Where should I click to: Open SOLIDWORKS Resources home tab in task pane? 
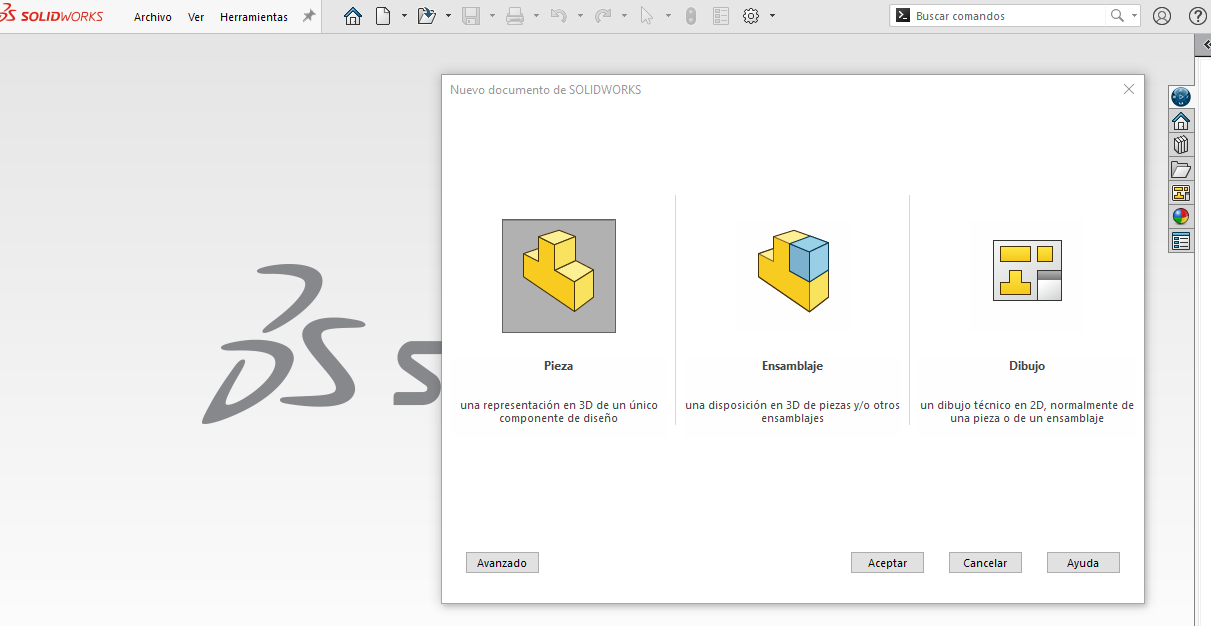(1181, 121)
